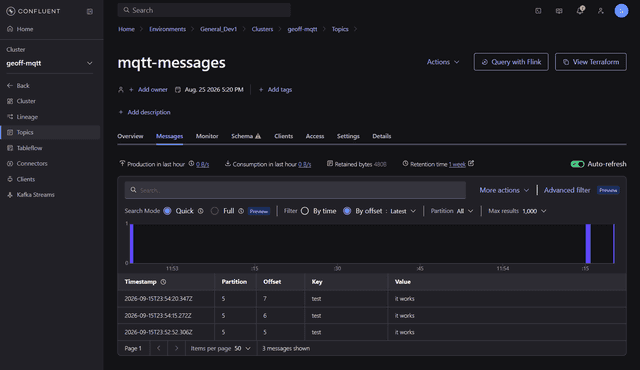The width and height of the screenshot is (640, 370).
Task: Collapse the sidebar panel icon
Action: (x=90, y=11)
